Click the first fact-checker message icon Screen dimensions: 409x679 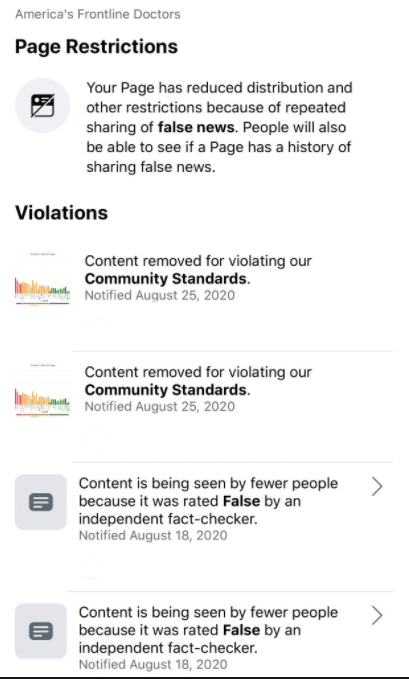coord(41,502)
